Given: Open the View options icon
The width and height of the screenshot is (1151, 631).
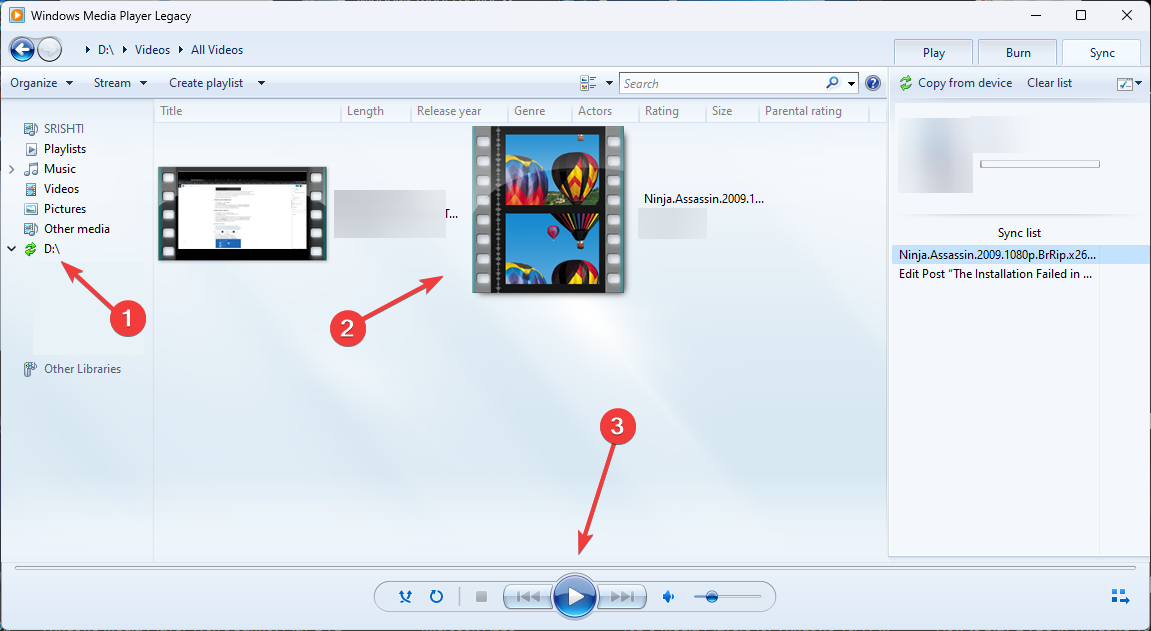Looking at the screenshot, I should pos(588,83).
